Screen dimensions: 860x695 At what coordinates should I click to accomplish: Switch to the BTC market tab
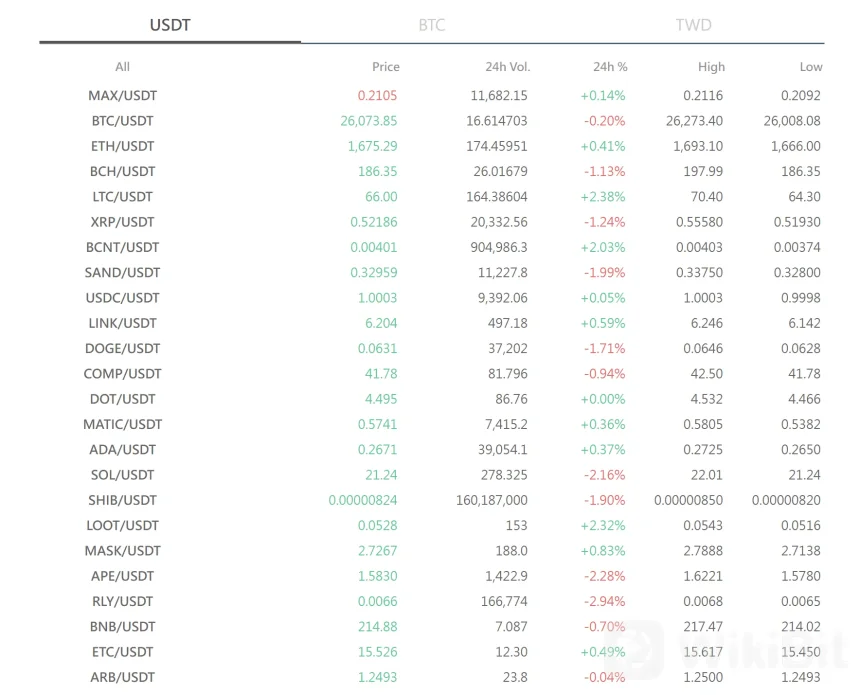pyautogui.click(x=431, y=25)
